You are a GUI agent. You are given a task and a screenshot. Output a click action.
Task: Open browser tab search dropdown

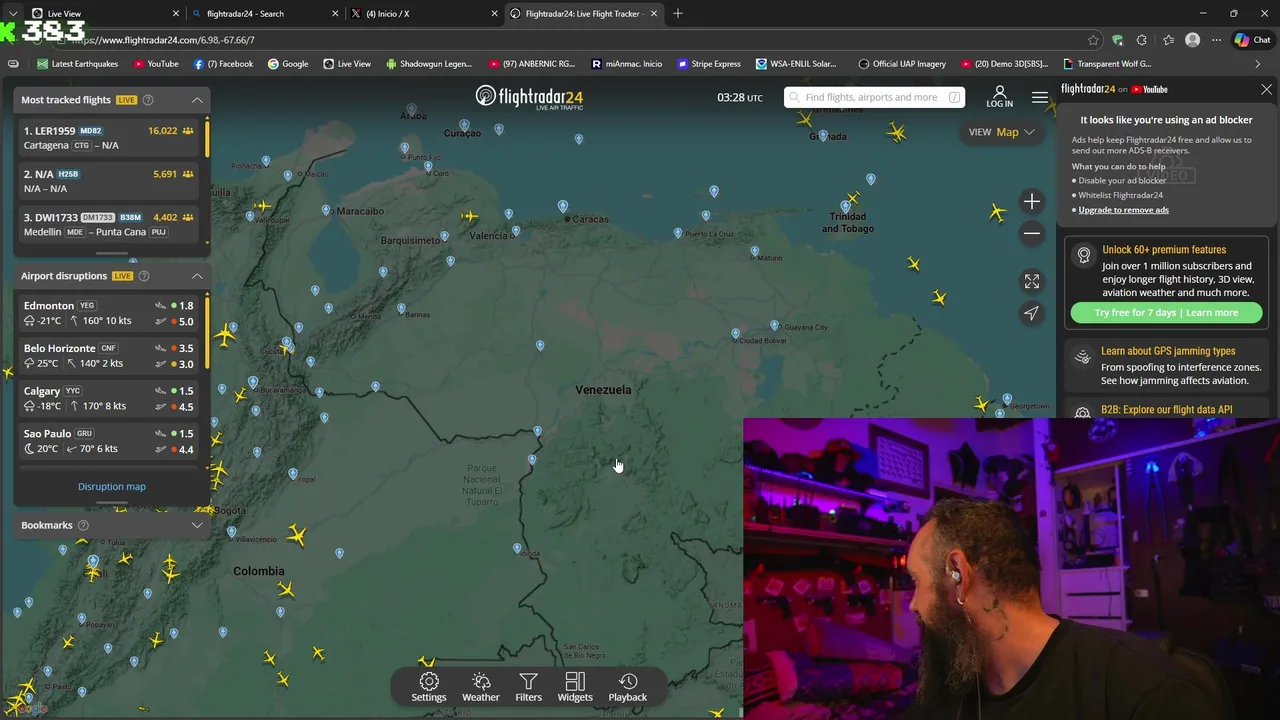click(x=13, y=13)
